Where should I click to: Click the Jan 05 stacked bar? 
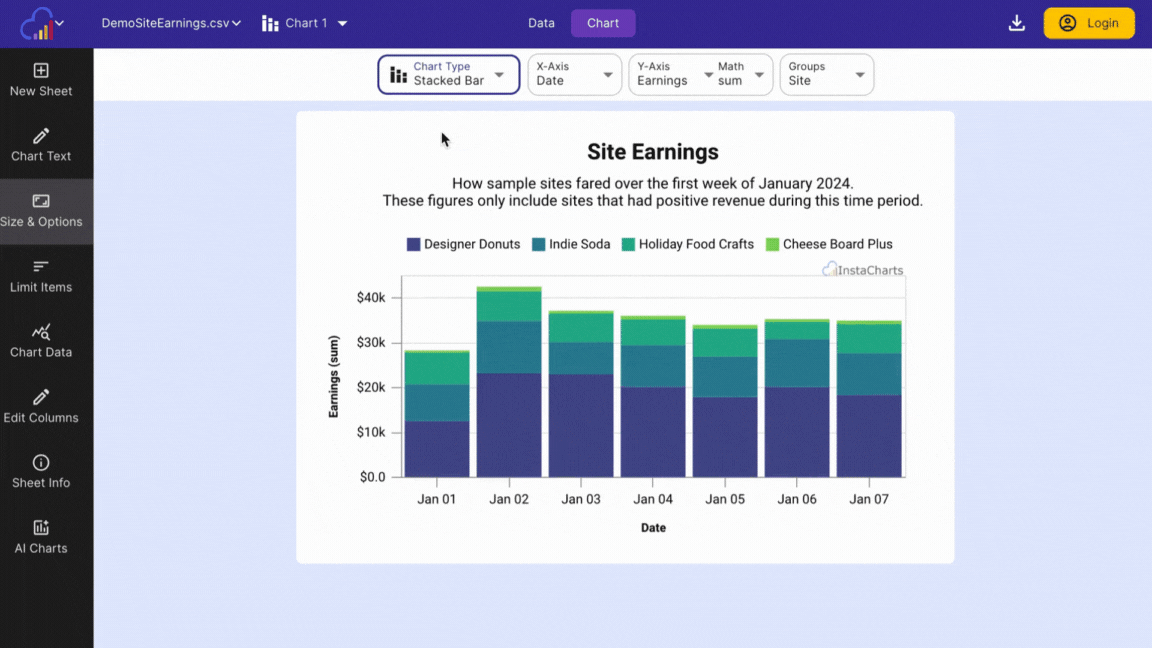click(725, 401)
